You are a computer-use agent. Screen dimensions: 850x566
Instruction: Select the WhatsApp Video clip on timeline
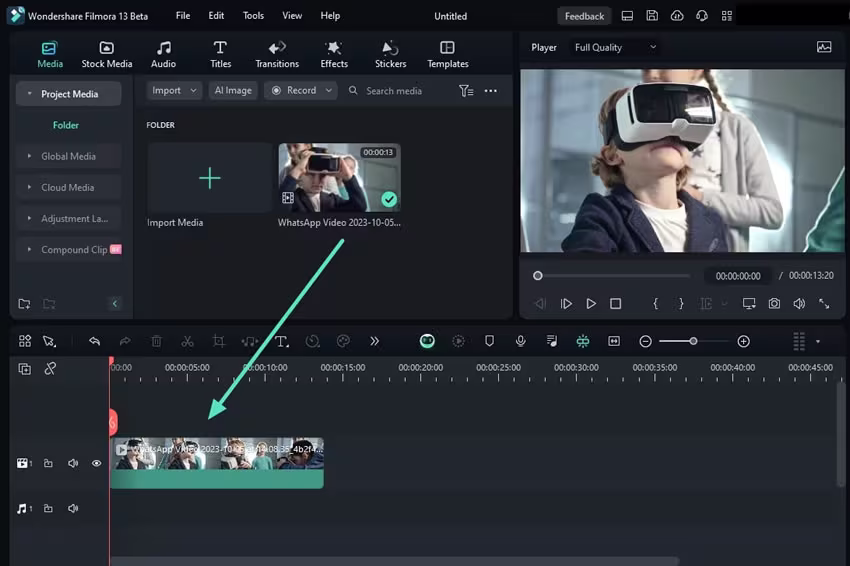pos(217,464)
